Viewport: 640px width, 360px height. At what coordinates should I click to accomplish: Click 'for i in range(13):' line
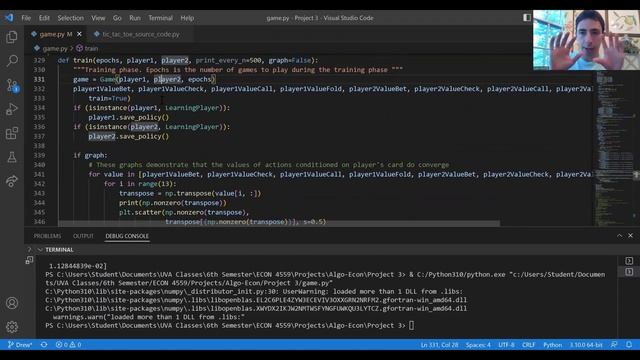[140, 184]
